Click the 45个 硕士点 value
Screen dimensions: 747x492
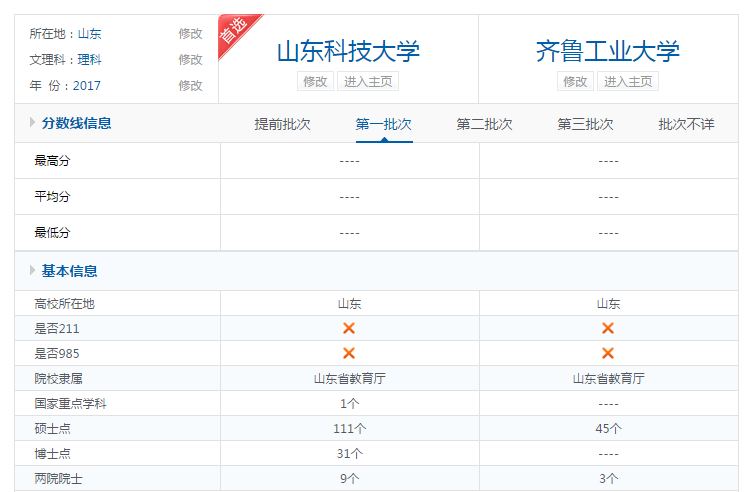click(x=608, y=429)
